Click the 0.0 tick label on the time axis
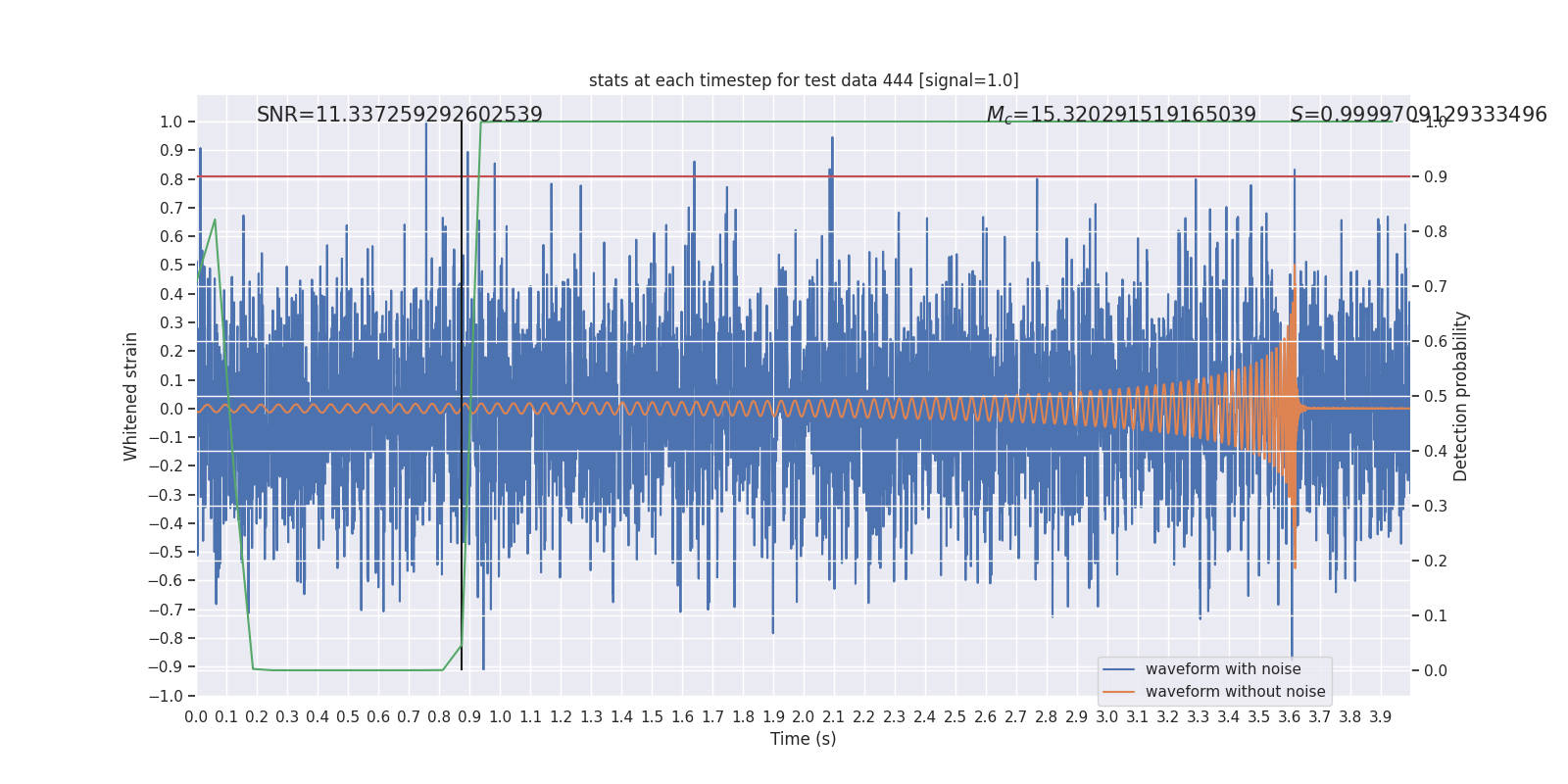 pyautogui.click(x=196, y=717)
